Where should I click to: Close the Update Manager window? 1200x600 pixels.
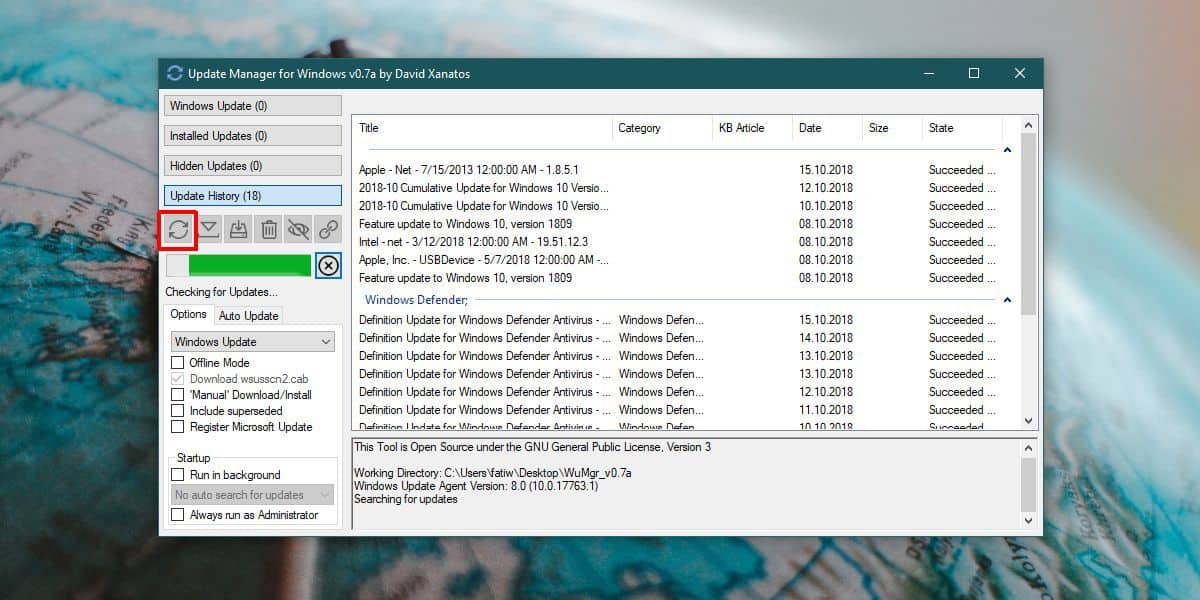(1020, 73)
